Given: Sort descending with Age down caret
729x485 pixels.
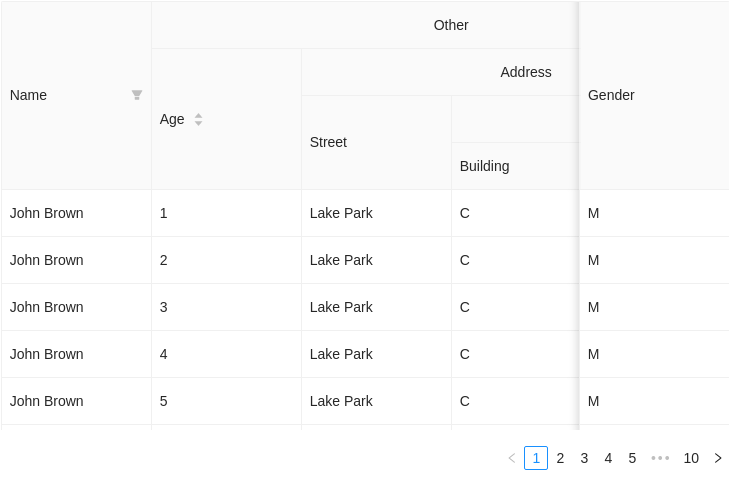Looking at the screenshot, I should pyautogui.click(x=198, y=123).
